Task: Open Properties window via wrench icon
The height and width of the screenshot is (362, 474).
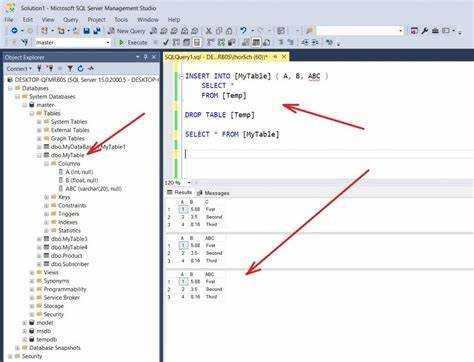Action: [424, 31]
